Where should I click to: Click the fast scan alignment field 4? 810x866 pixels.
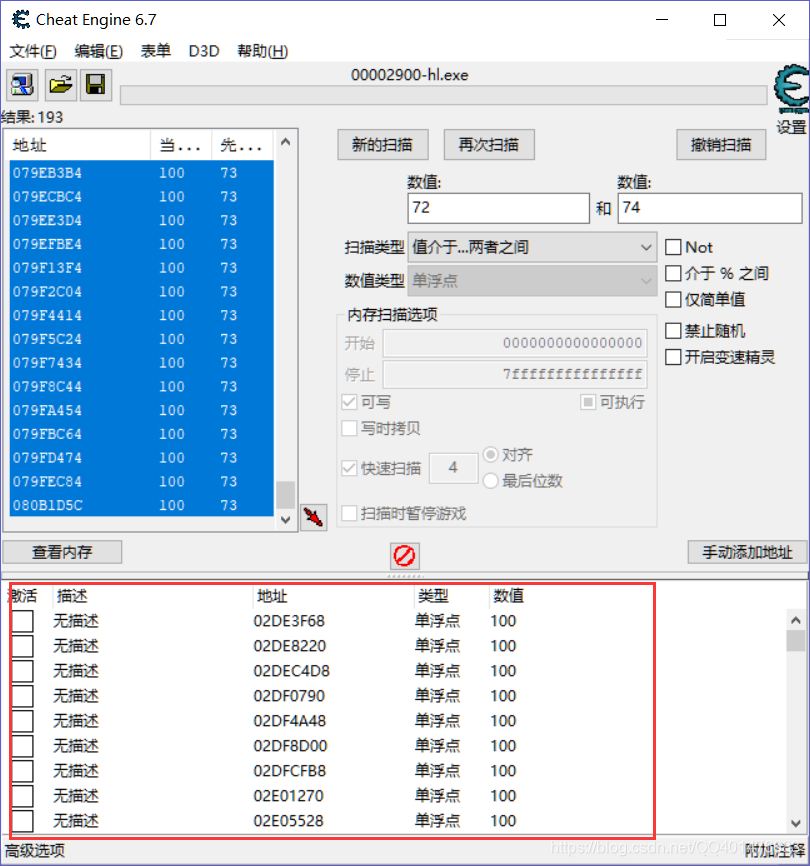pos(453,468)
